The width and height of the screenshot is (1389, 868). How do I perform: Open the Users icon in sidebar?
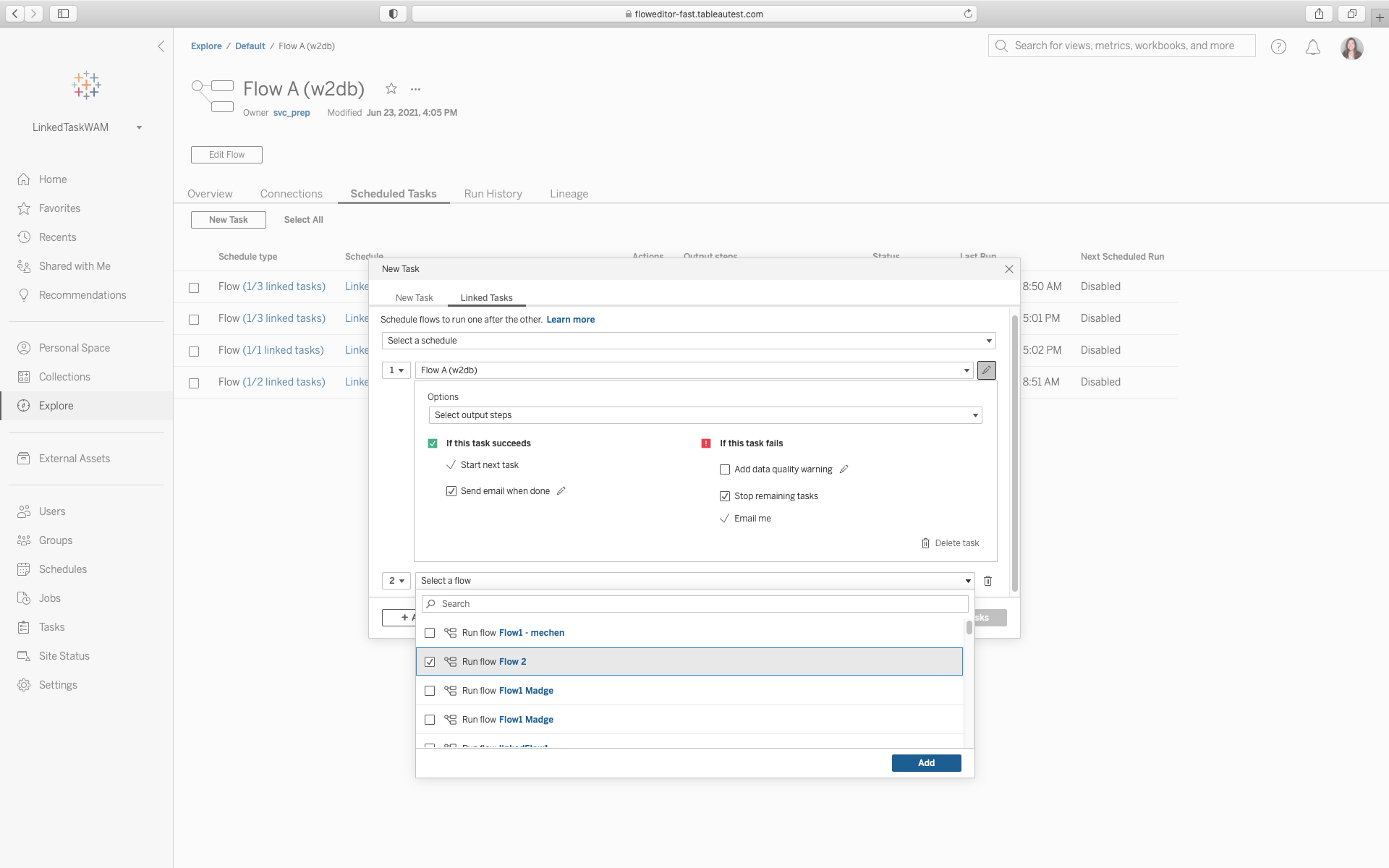coord(24,511)
